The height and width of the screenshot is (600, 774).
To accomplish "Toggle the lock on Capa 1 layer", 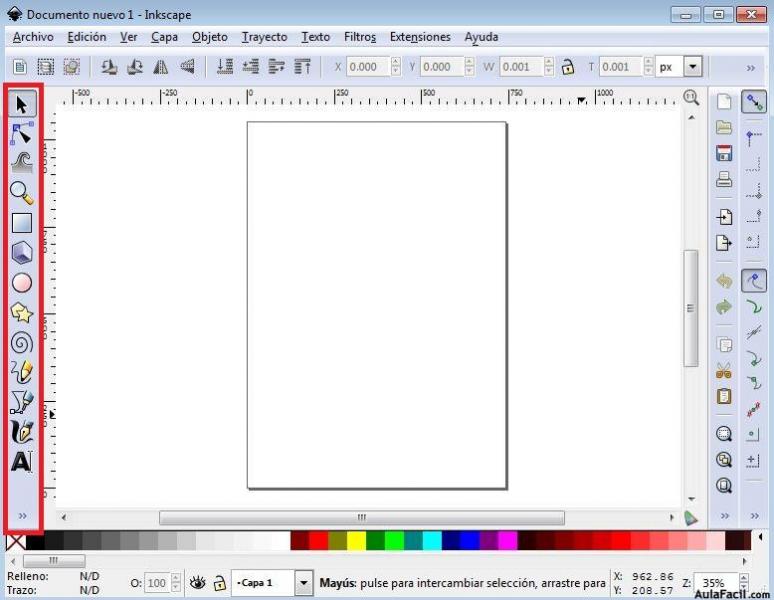I will [219, 583].
